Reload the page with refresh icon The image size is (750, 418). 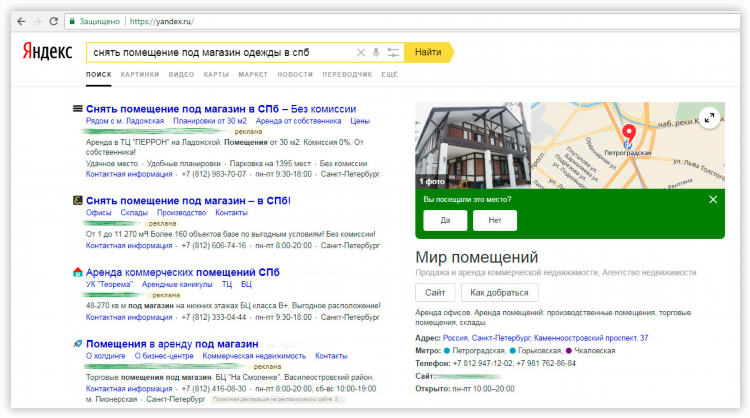coord(54,22)
